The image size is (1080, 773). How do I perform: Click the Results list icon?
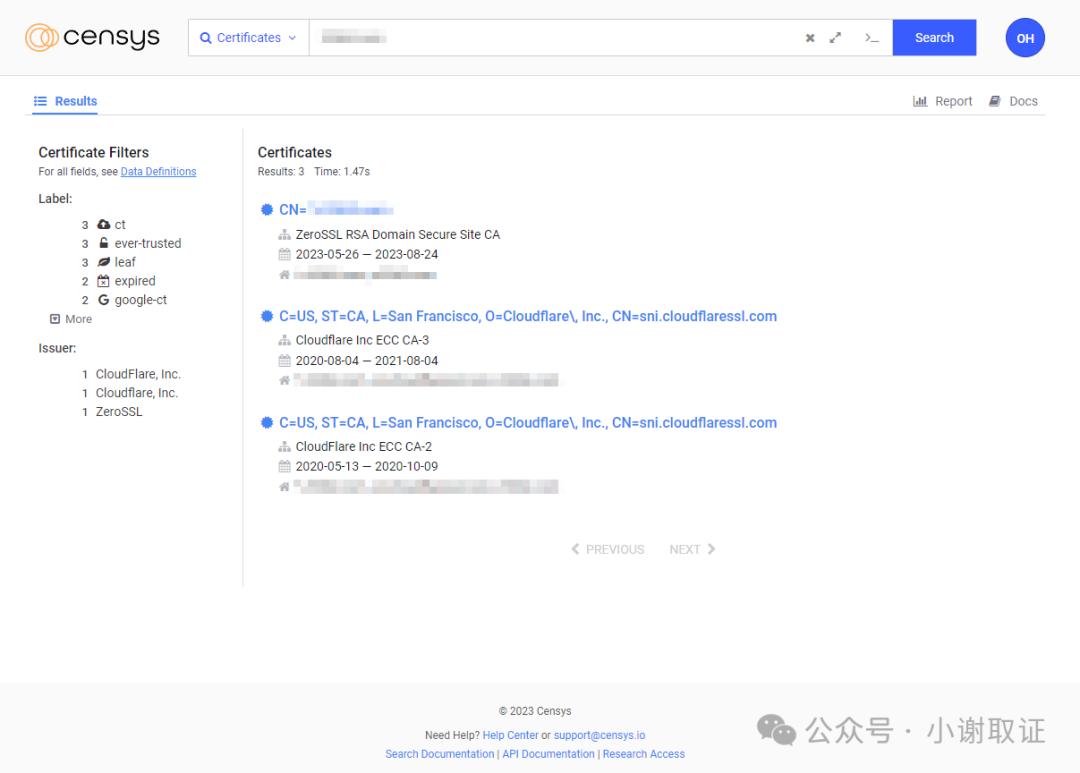40,101
